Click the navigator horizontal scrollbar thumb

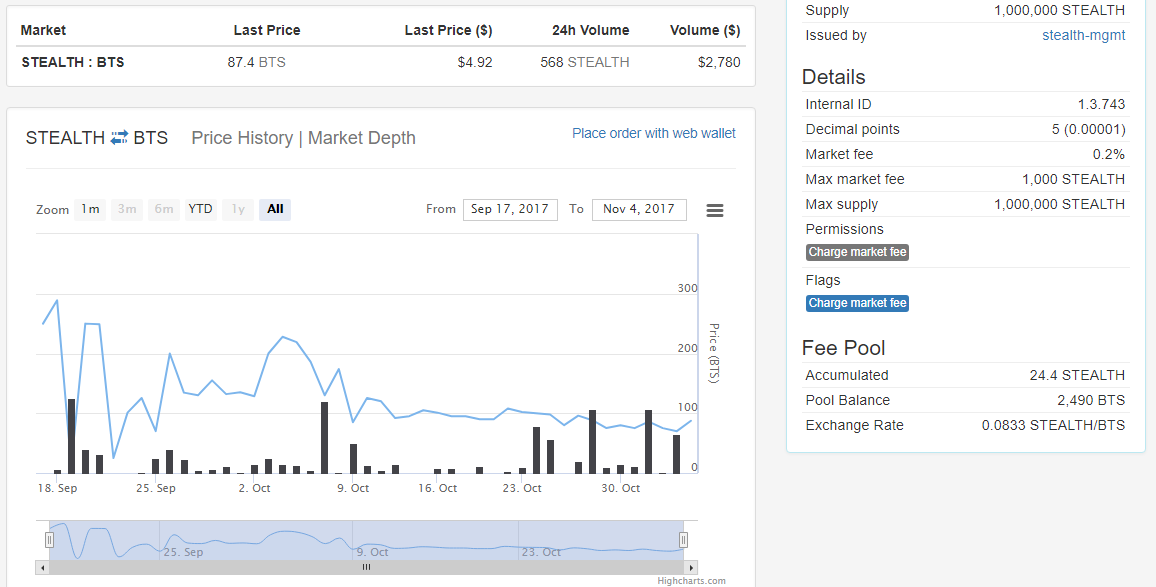point(366,567)
